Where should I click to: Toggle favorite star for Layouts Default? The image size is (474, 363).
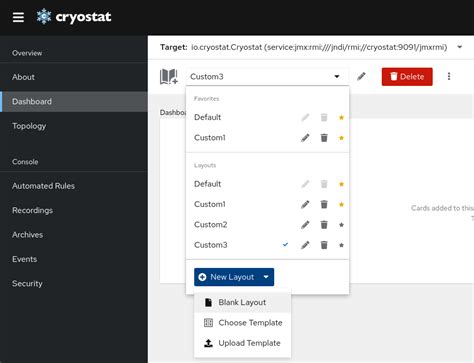click(341, 184)
